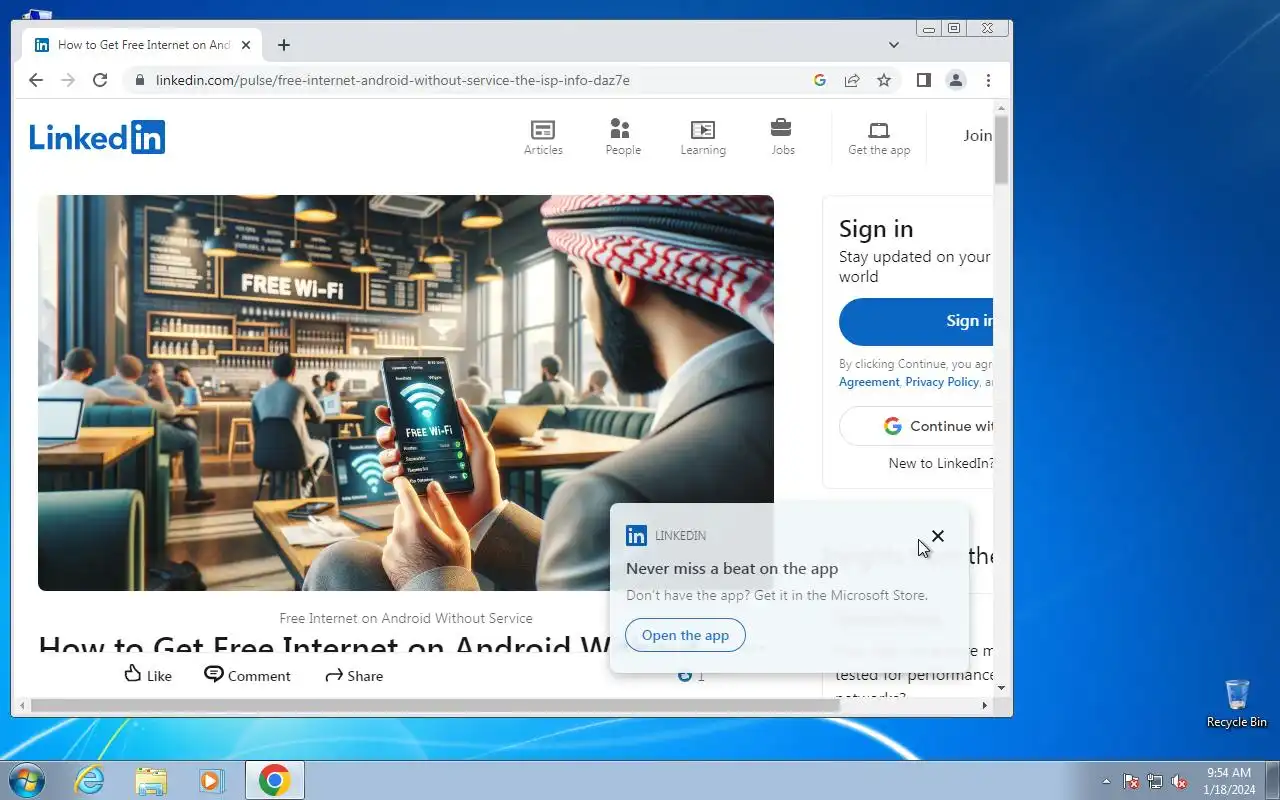Click the horizontal scroll left arrow
The height and width of the screenshot is (800, 1280).
pyautogui.click(x=21, y=705)
